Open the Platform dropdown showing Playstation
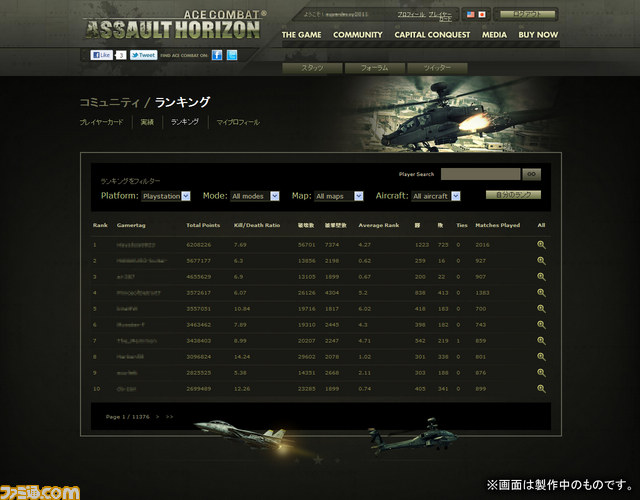The height and width of the screenshot is (500, 640). [166, 196]
